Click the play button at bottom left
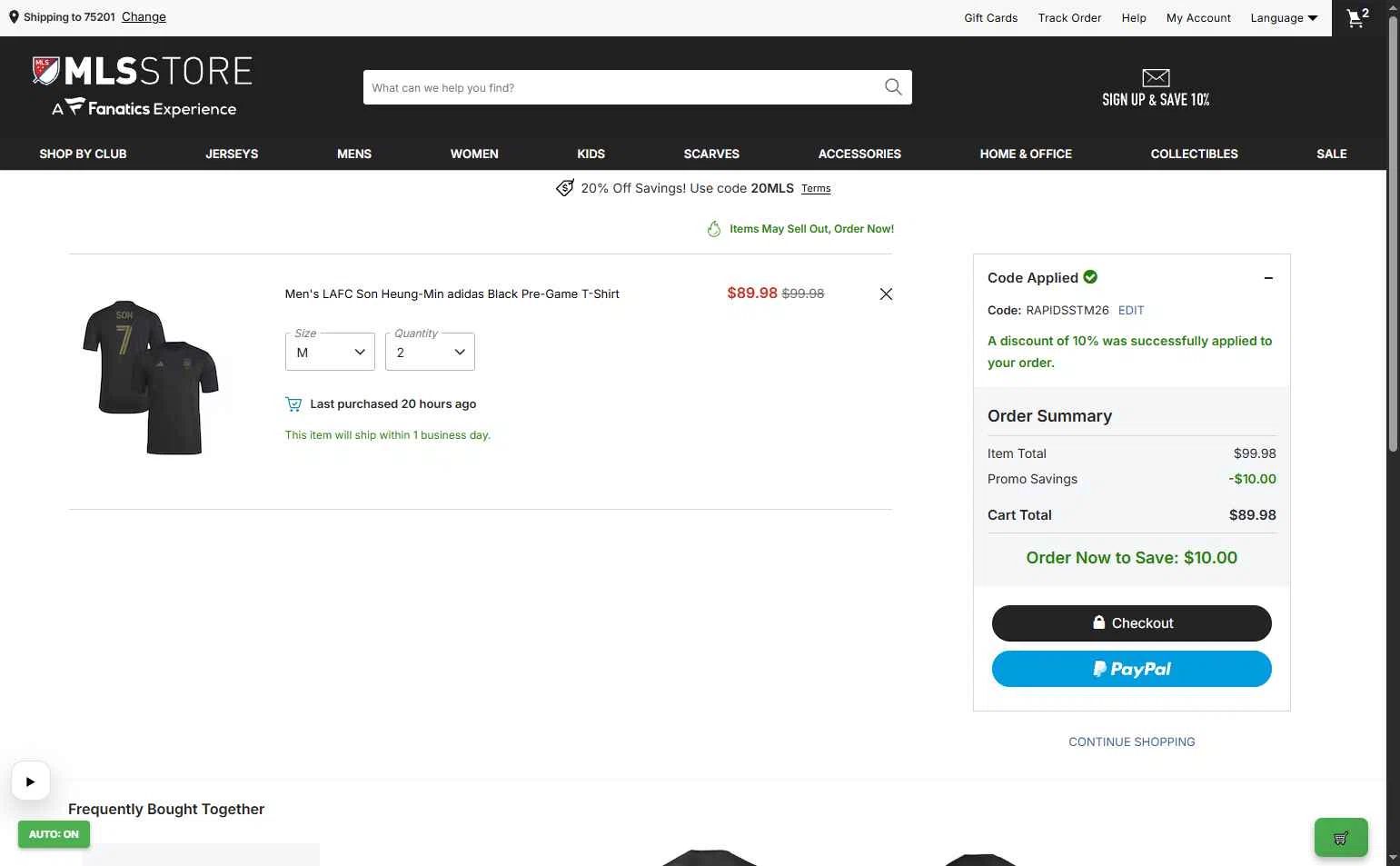 pos(30,781)
